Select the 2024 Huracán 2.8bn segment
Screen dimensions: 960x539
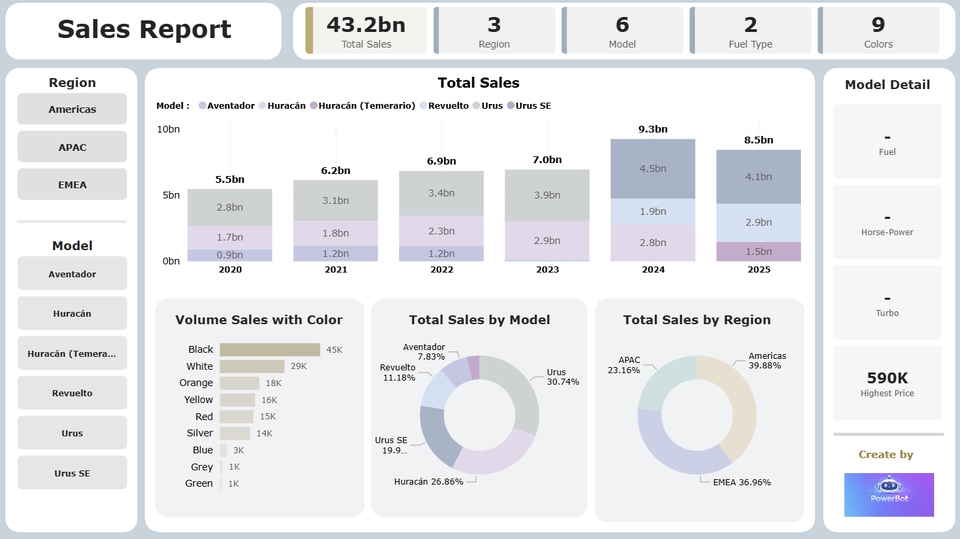pos(653,243)
